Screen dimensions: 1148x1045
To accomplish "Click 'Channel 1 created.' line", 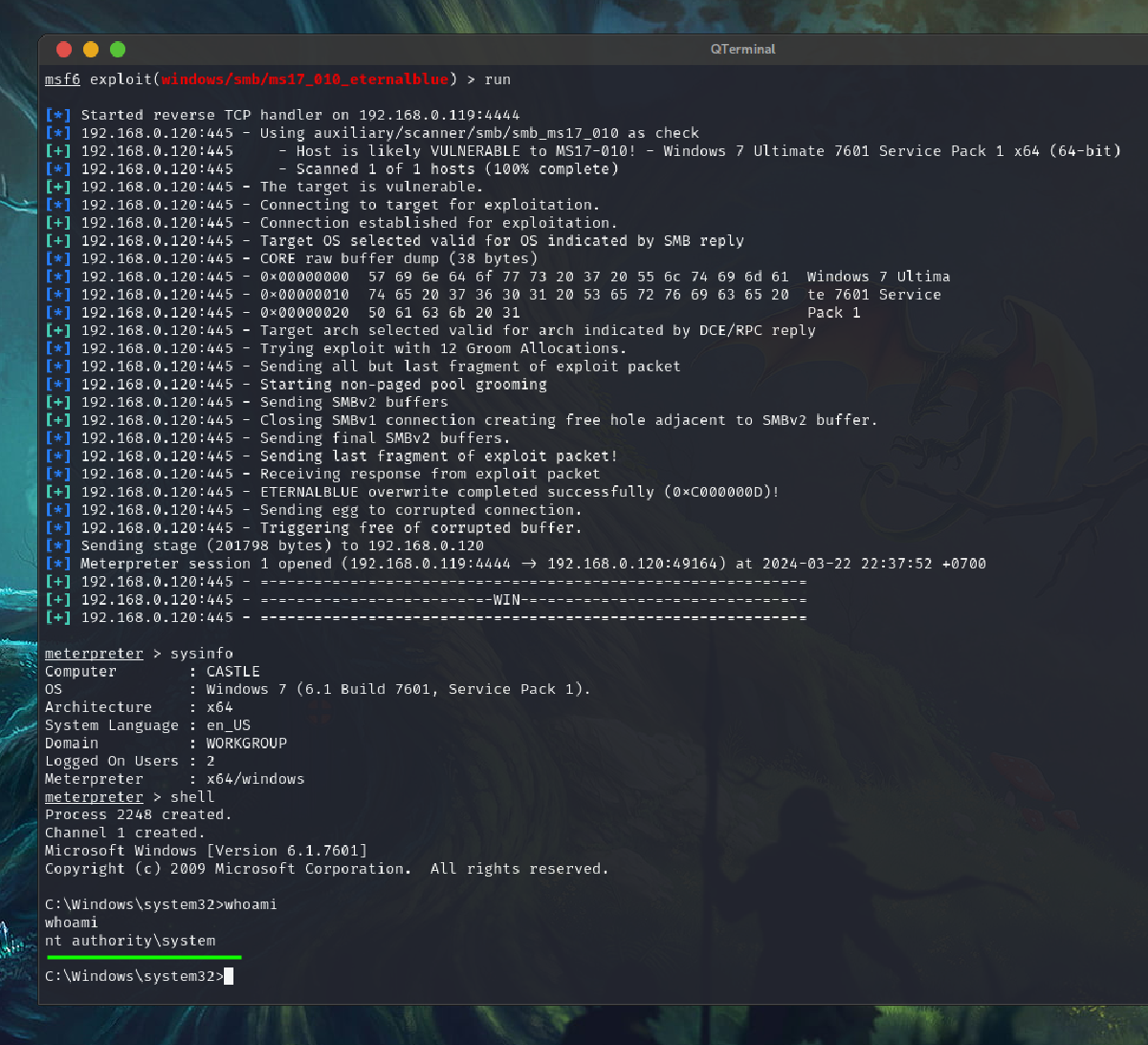I will [125, 834].
